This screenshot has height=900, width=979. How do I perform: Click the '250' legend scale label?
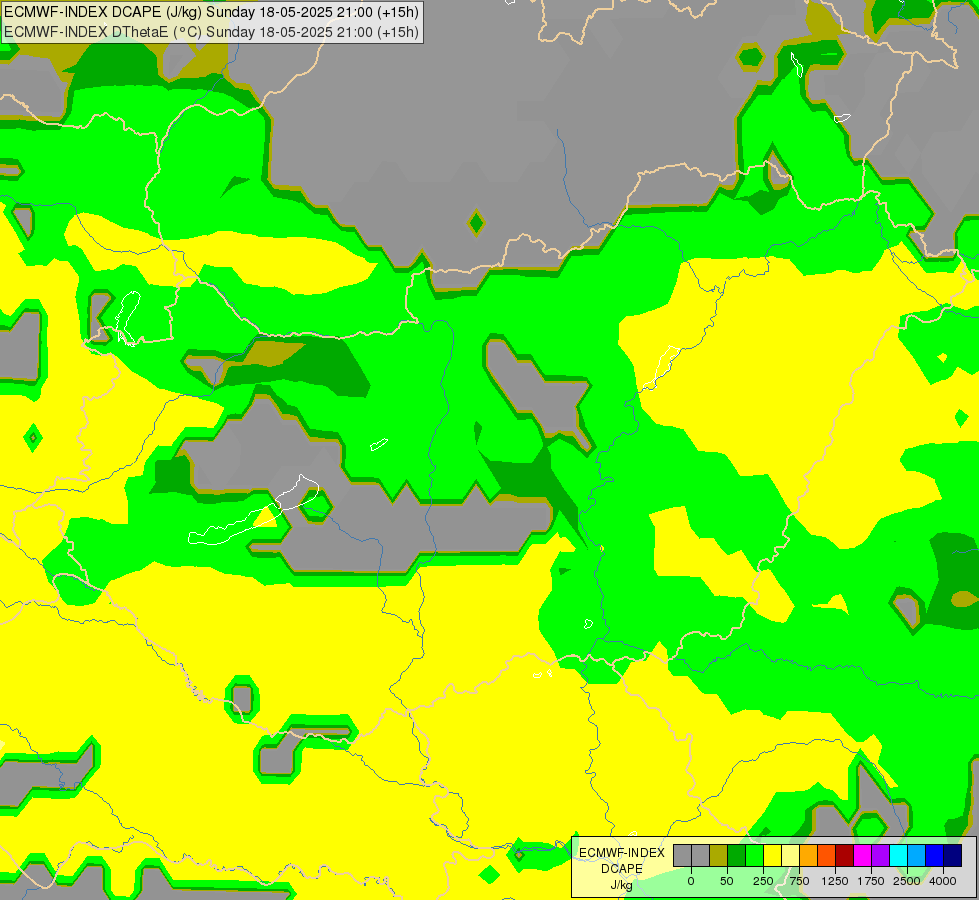tap(763, 881)
